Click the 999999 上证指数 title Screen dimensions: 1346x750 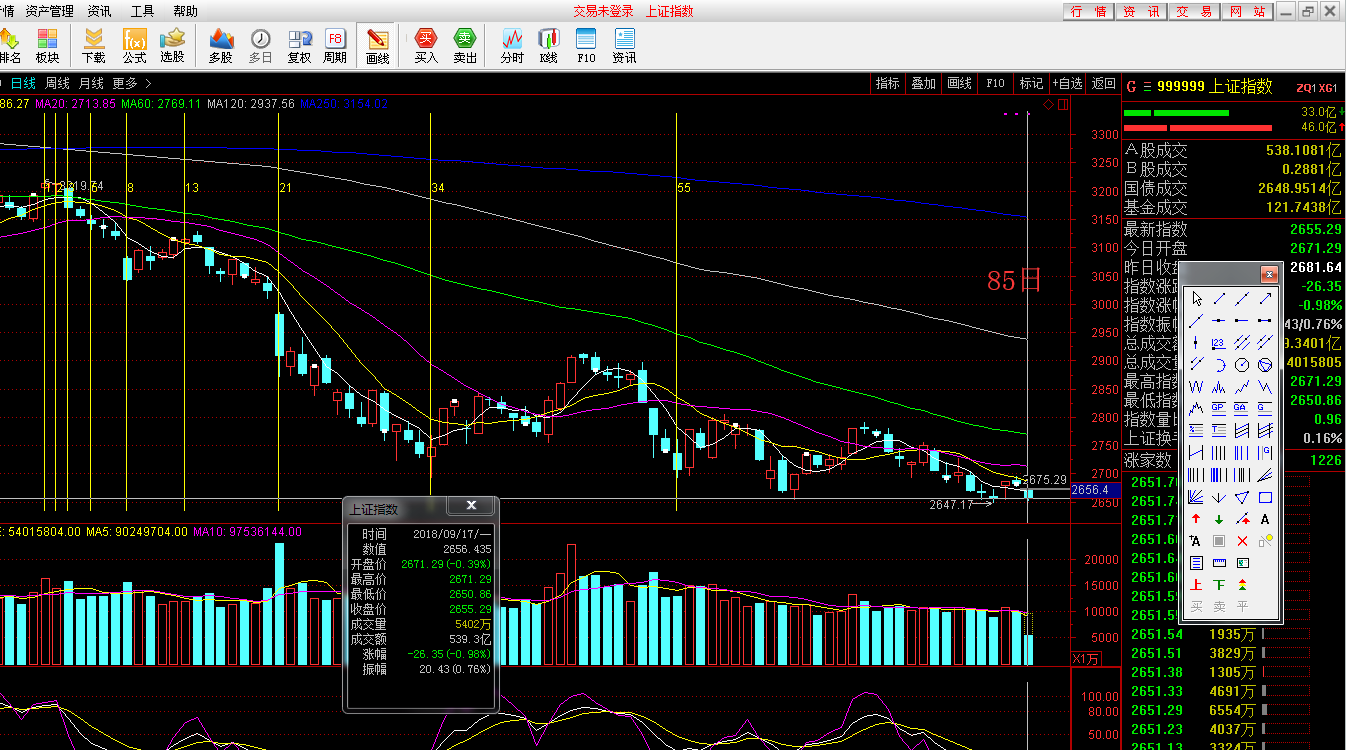coord(1215,87)
